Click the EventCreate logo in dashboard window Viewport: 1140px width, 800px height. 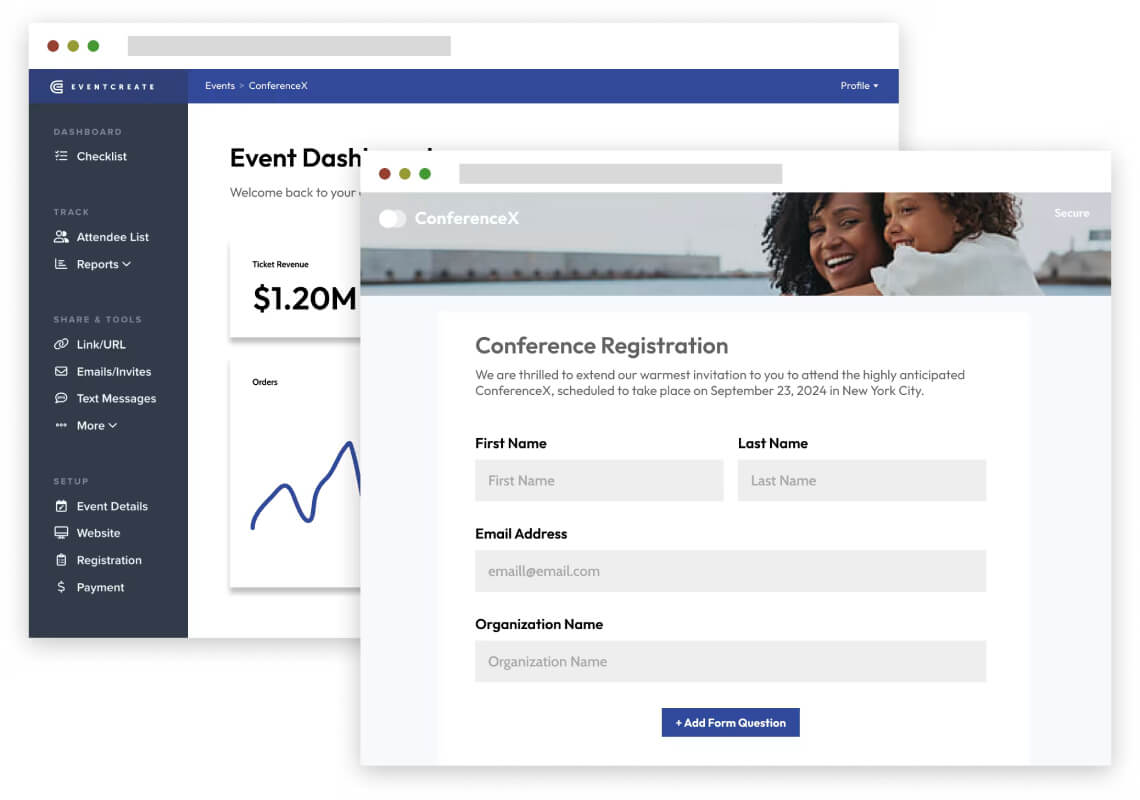[x=103, y=87]
